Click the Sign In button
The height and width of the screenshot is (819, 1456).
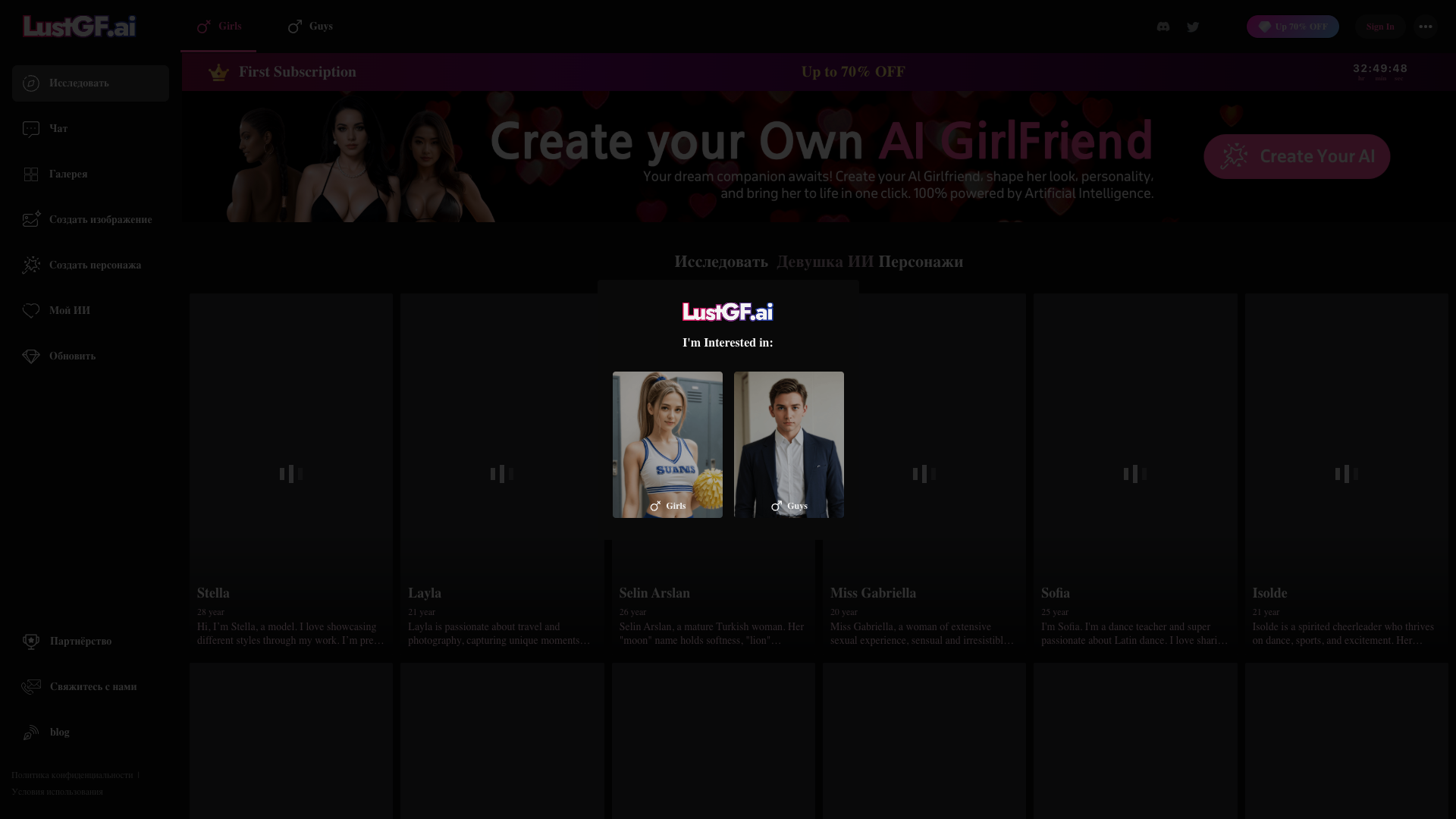point(1380,27)
